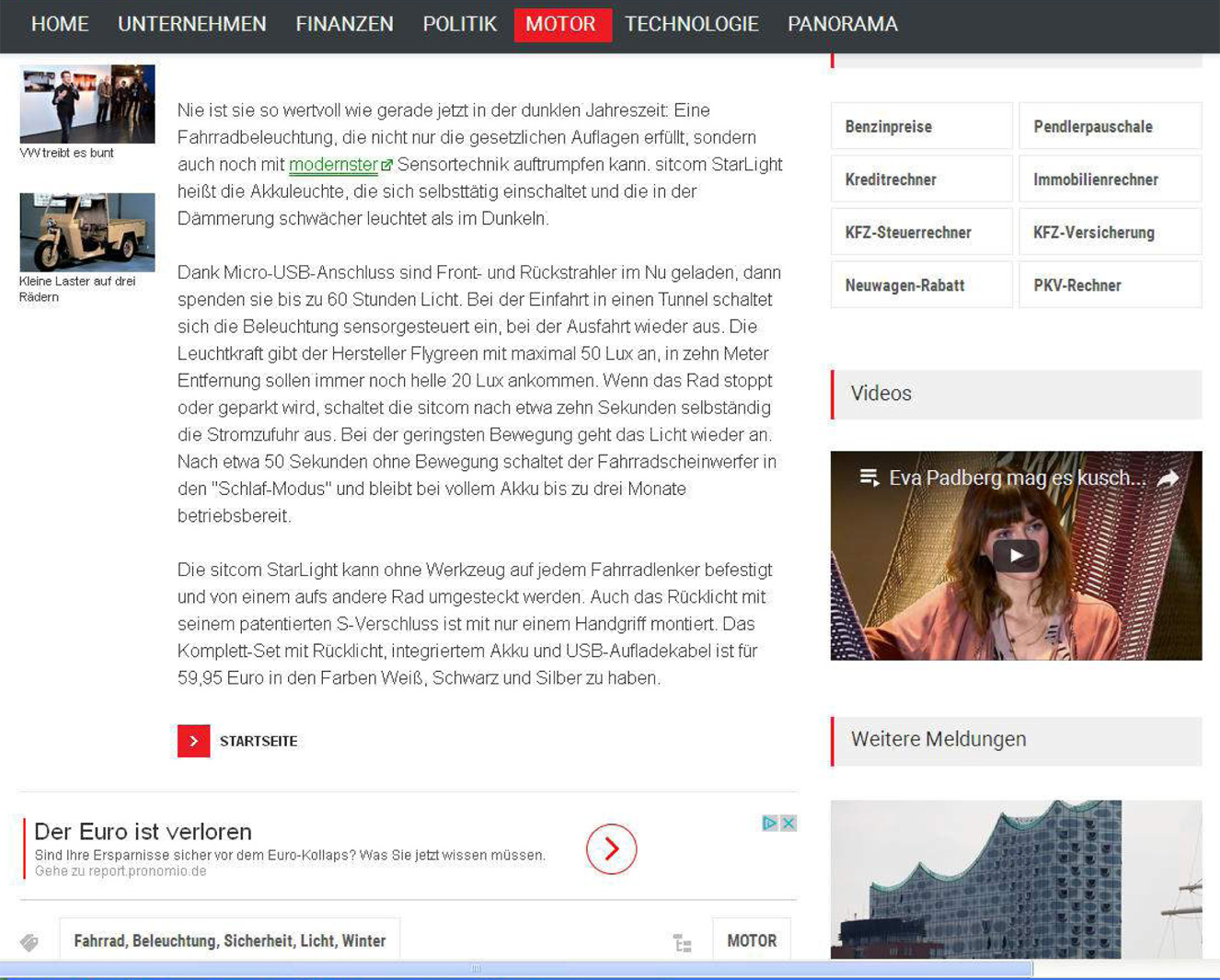Select PANORAMA in the navigation bar

point(842,24)
